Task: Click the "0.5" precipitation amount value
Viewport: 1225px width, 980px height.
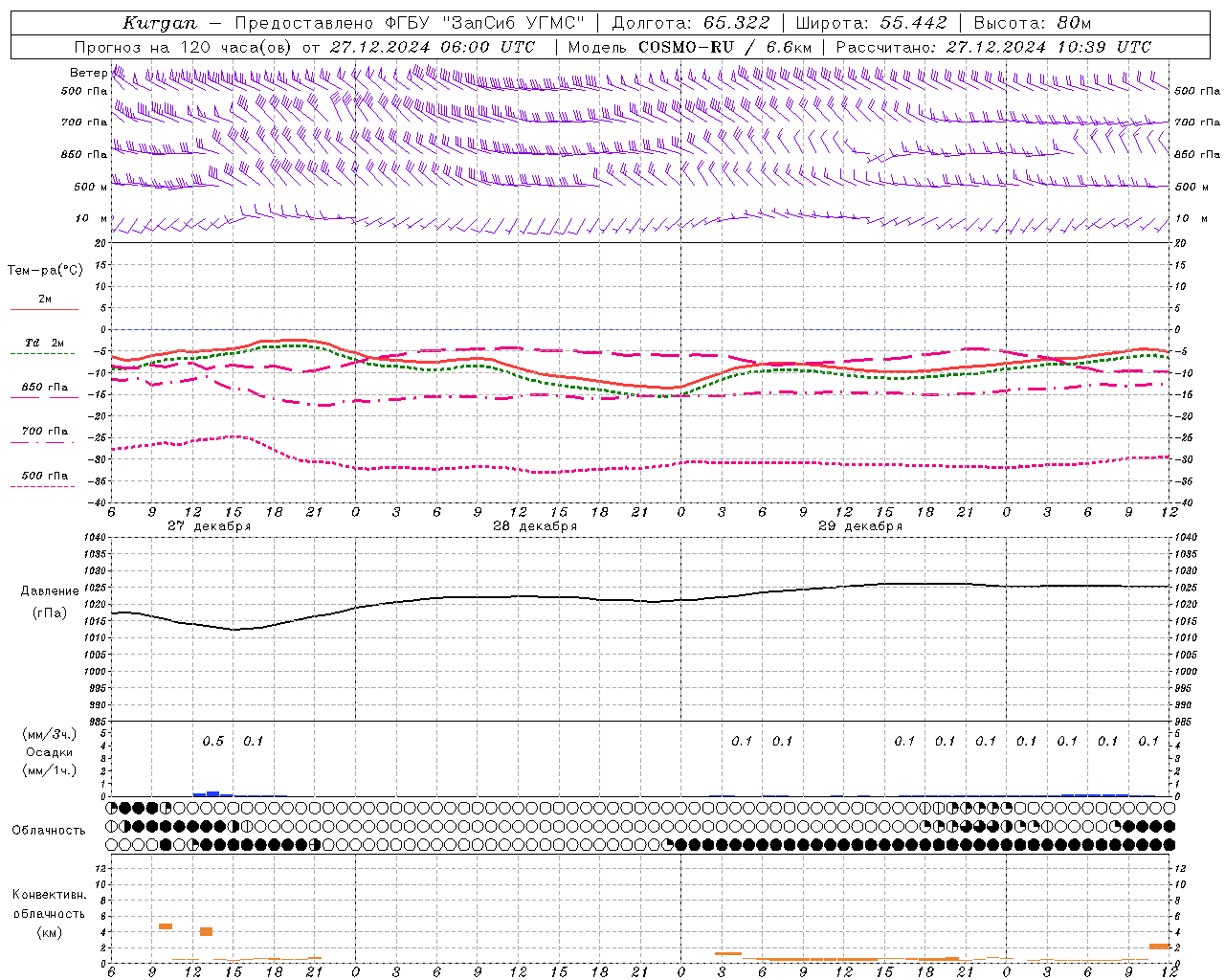Action: click(212, 741)
